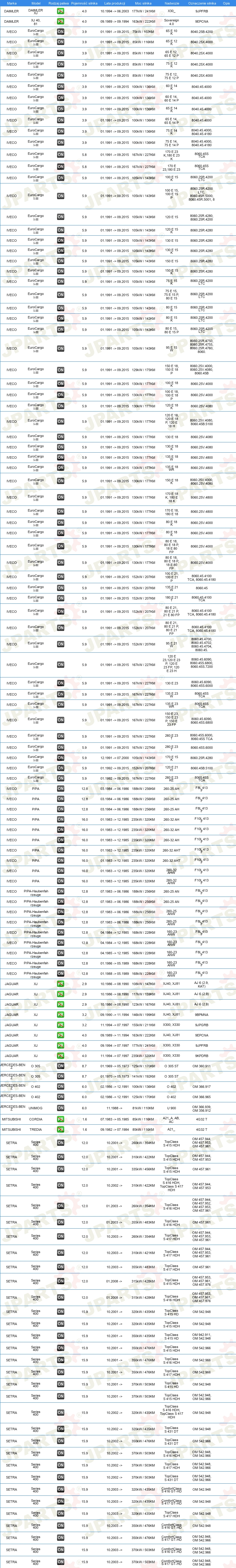Select the 8060.45B.S100 engine code cell
The height and width of the screenshot is (1568, 236).
click(202, 768)
